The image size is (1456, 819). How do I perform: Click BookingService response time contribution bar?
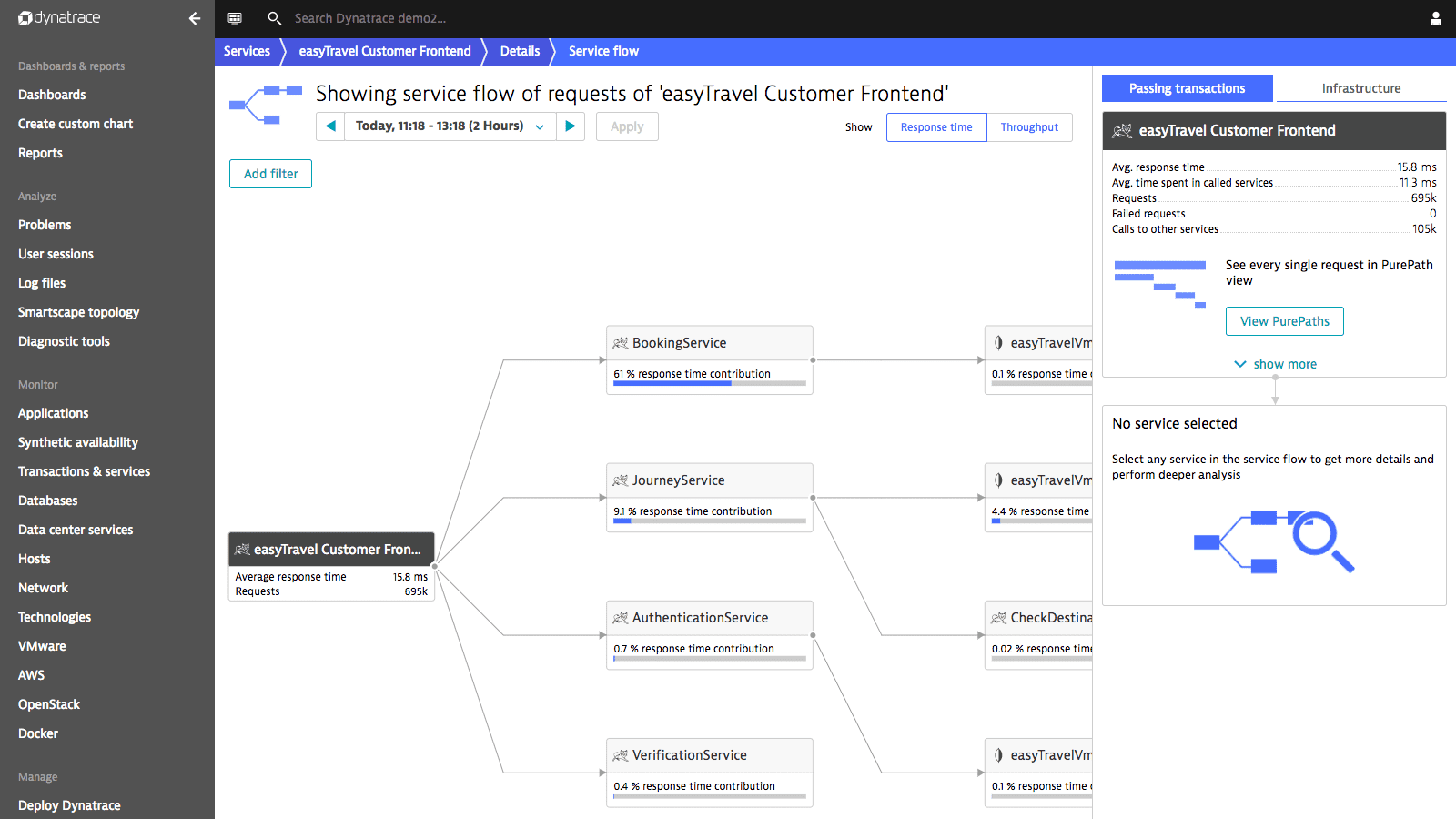coord(710,383)
